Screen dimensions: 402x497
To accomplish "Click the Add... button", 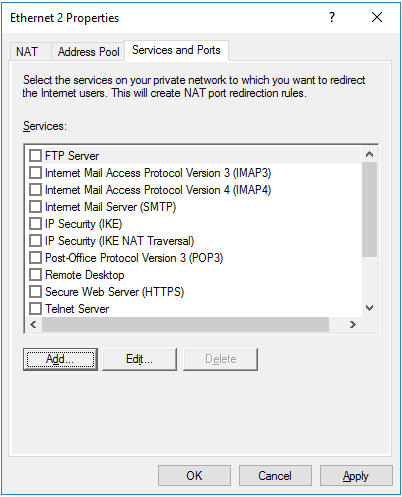I will pos(60,359).
